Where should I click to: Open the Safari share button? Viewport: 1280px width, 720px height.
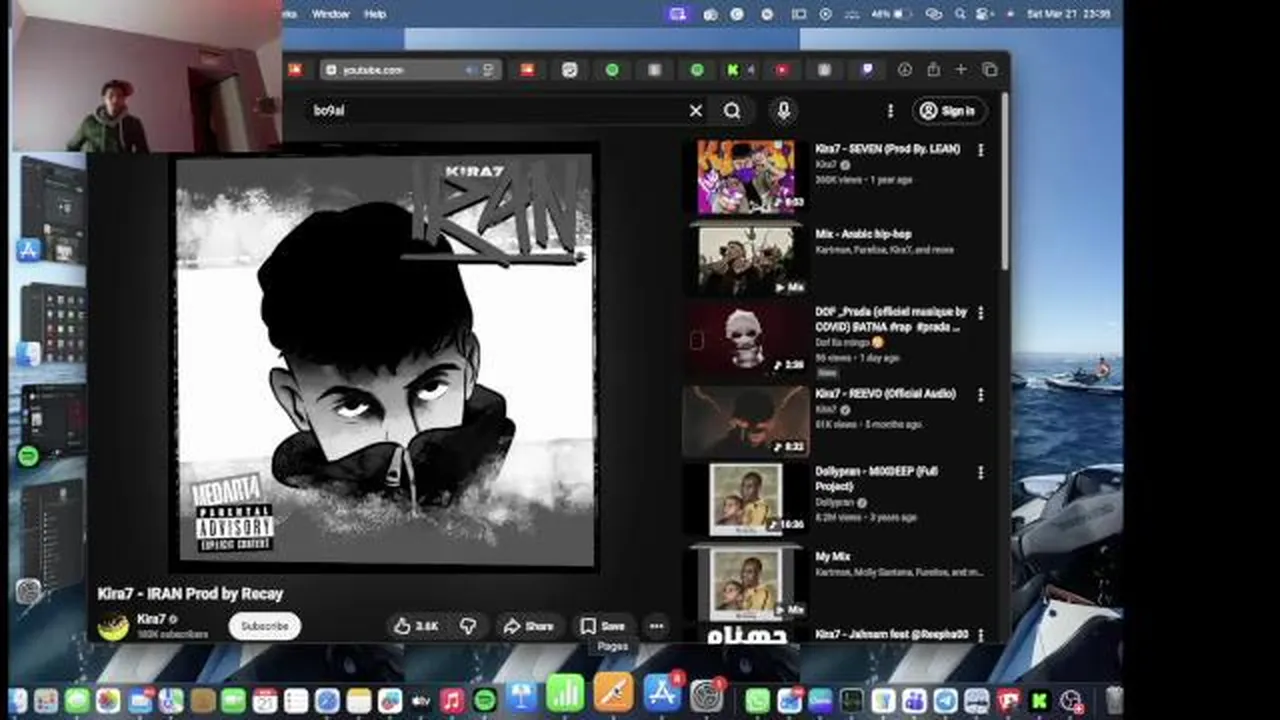tap(933, 70)
